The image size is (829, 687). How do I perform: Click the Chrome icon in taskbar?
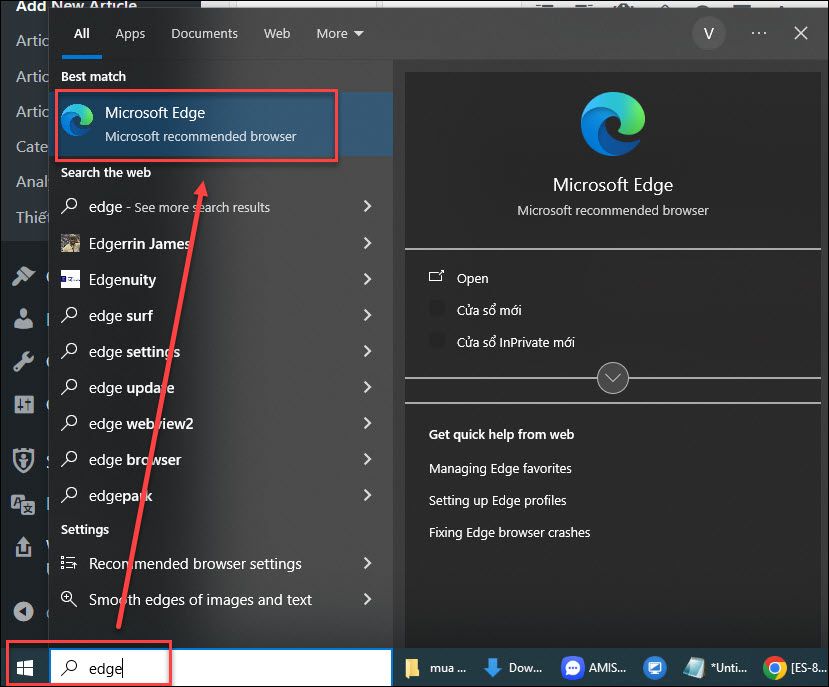774,667
